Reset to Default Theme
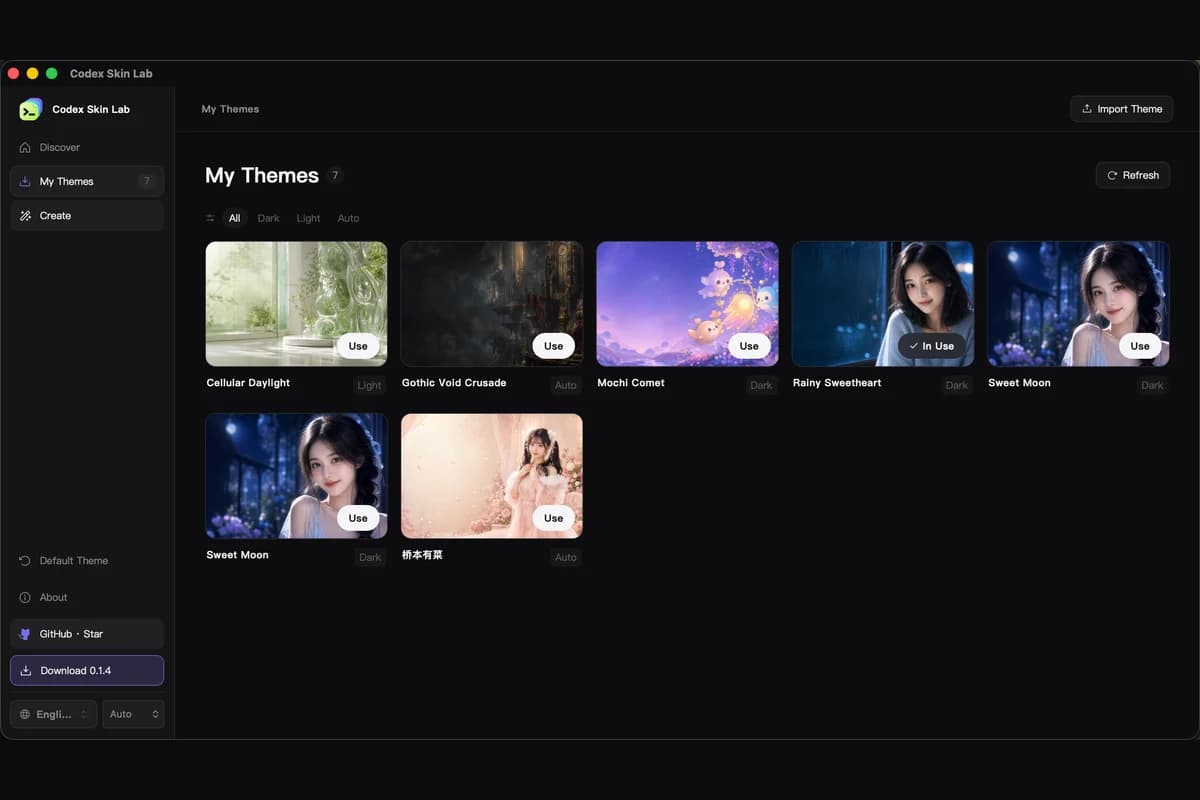Image resolution: width=1200 pixels, height=800 pixels. point(87,561)
